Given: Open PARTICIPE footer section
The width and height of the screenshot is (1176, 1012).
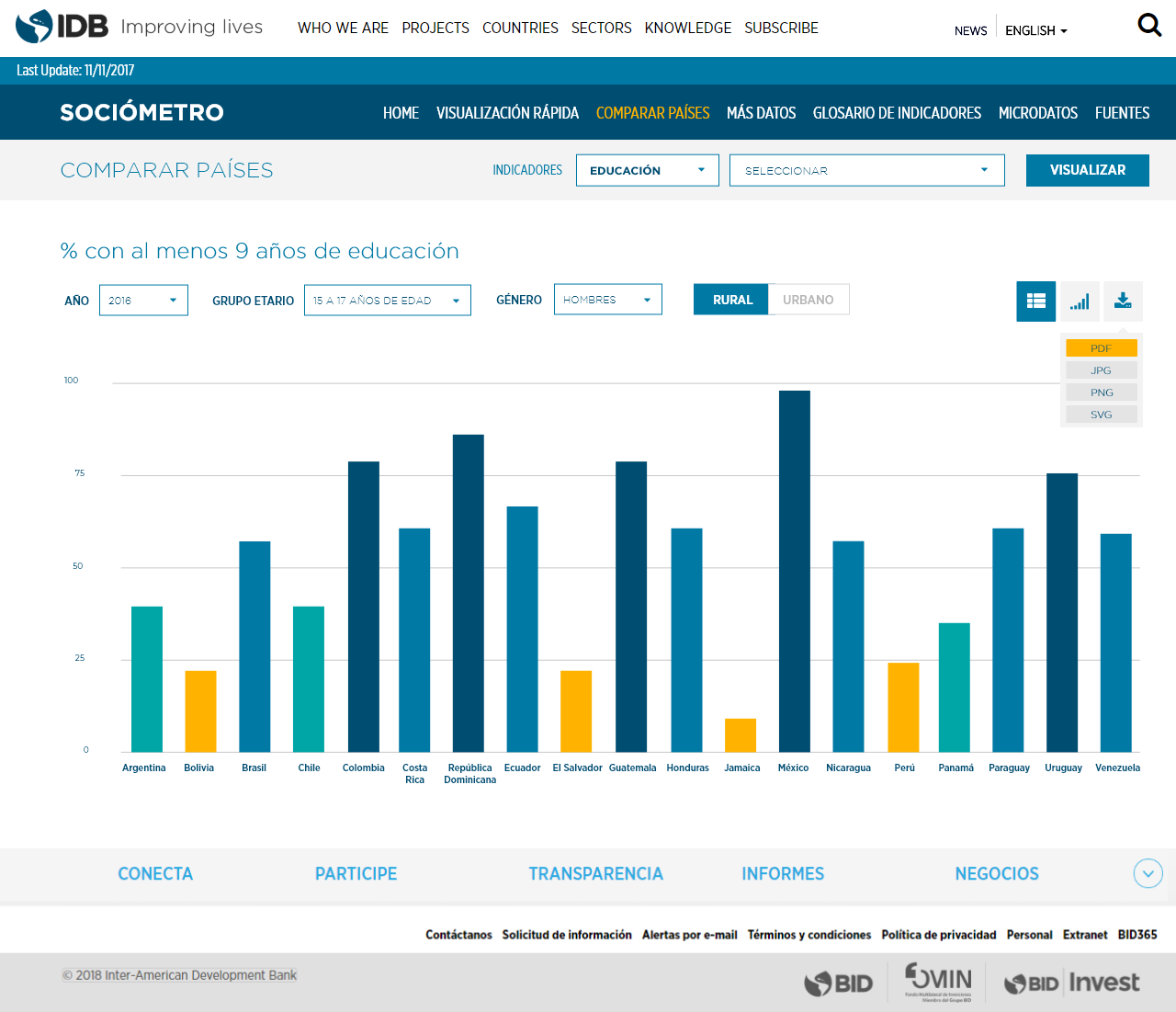Looking at the screenshot, I should (356, 874).
